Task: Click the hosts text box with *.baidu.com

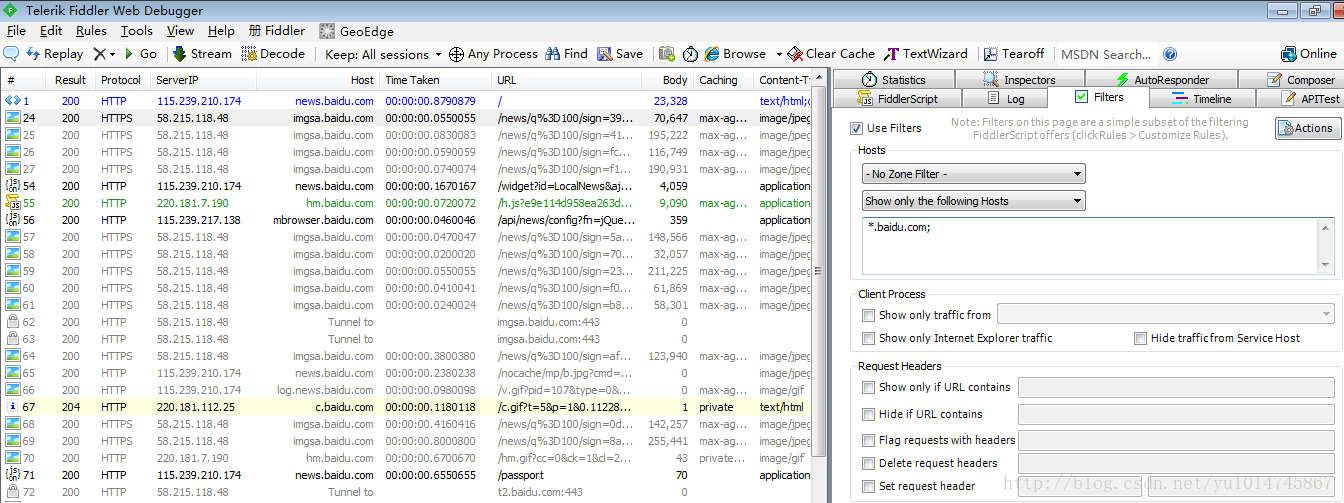Action: point(1098,245)
